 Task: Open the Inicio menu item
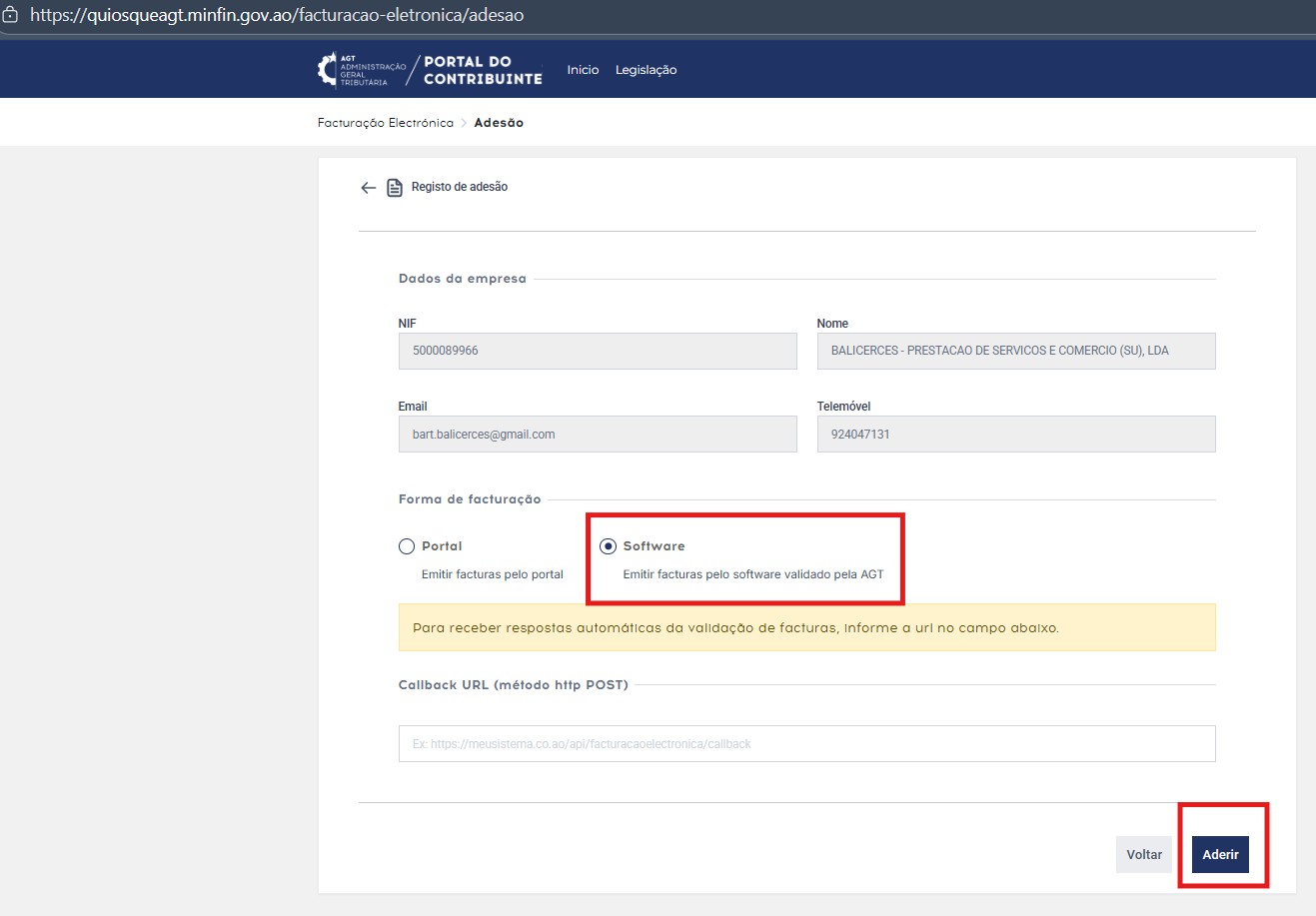[583, 70]
